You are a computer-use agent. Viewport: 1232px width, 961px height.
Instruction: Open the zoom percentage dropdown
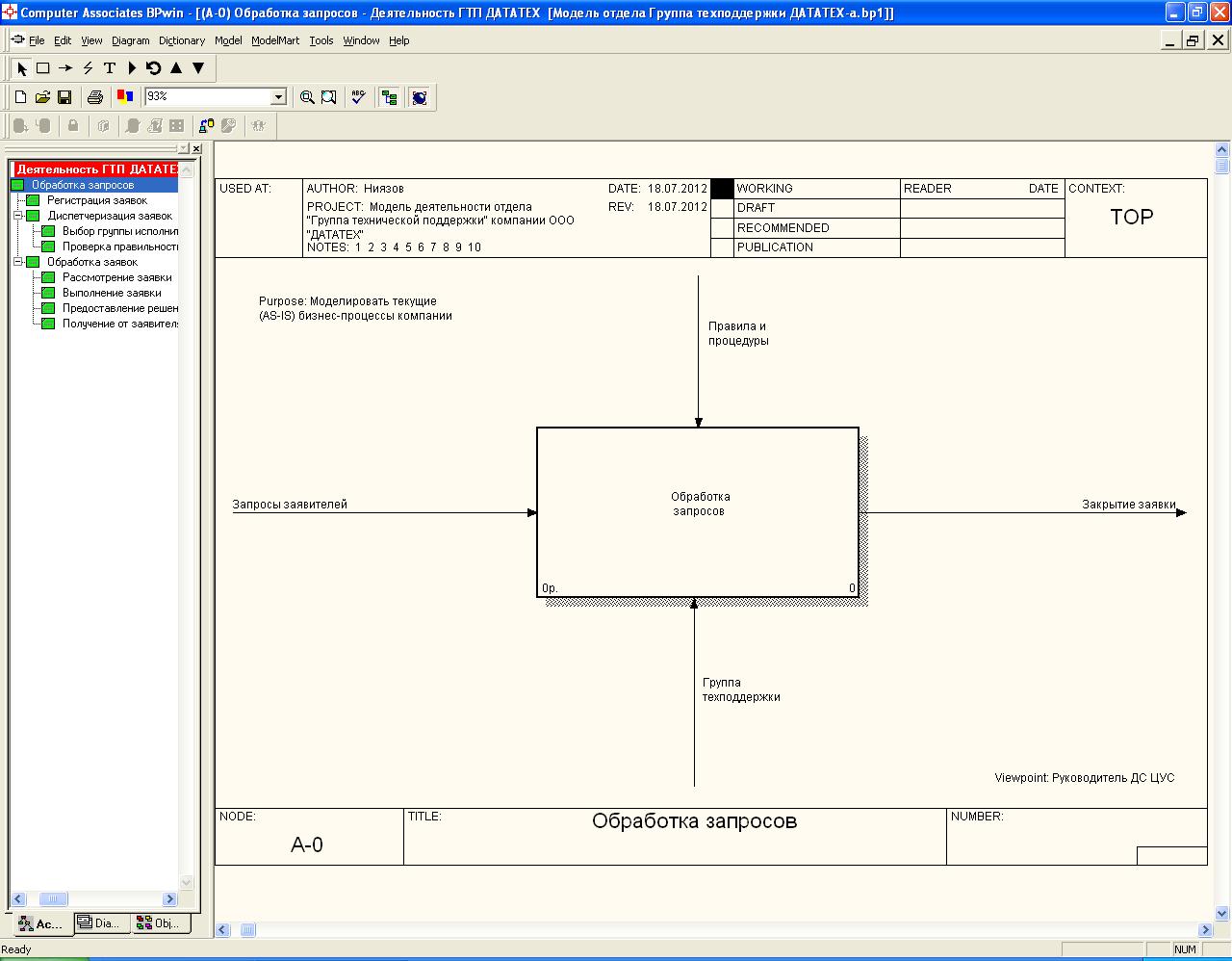[x=279, y=97]
